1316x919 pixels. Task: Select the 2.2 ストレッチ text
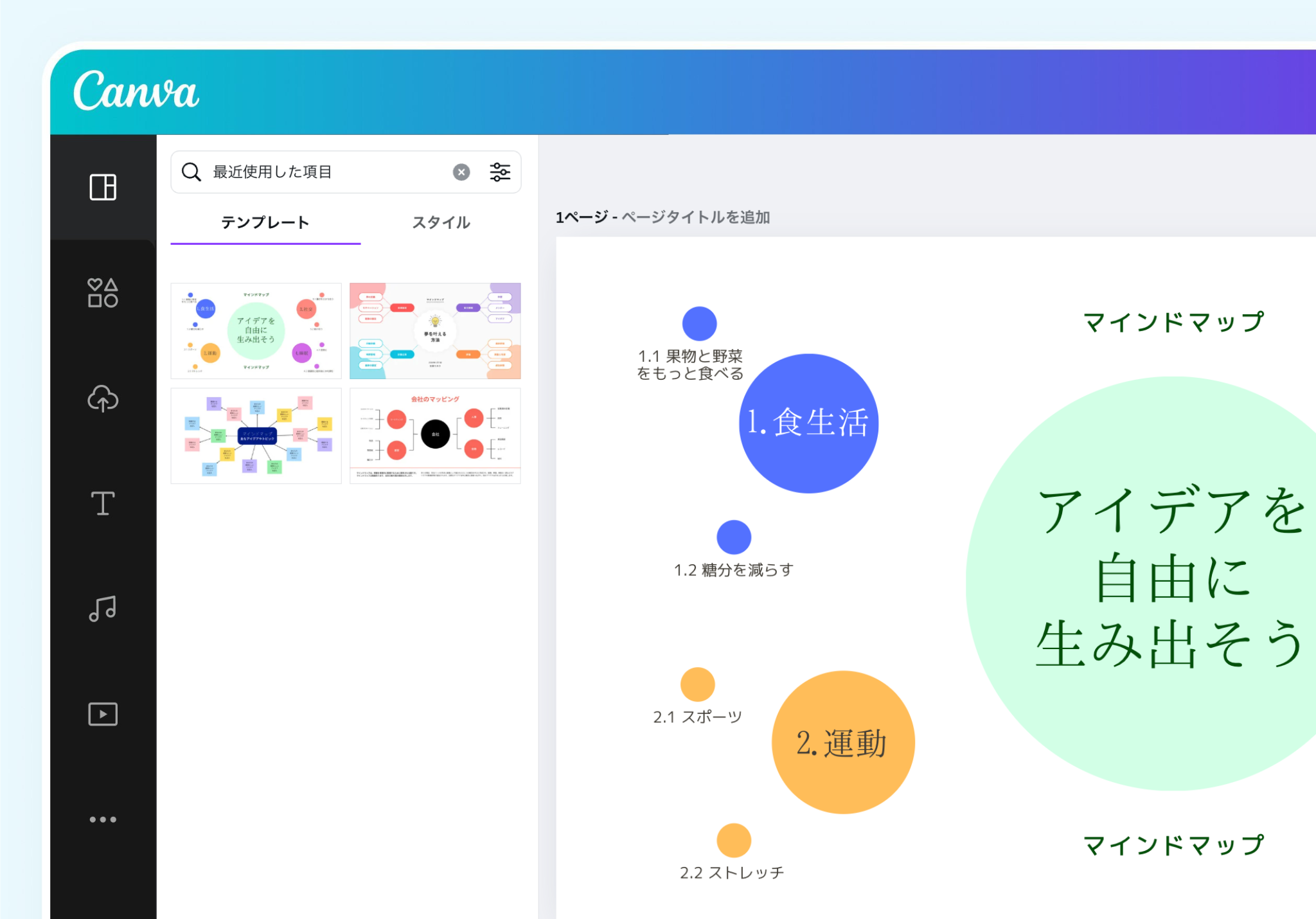coord(732,872)
